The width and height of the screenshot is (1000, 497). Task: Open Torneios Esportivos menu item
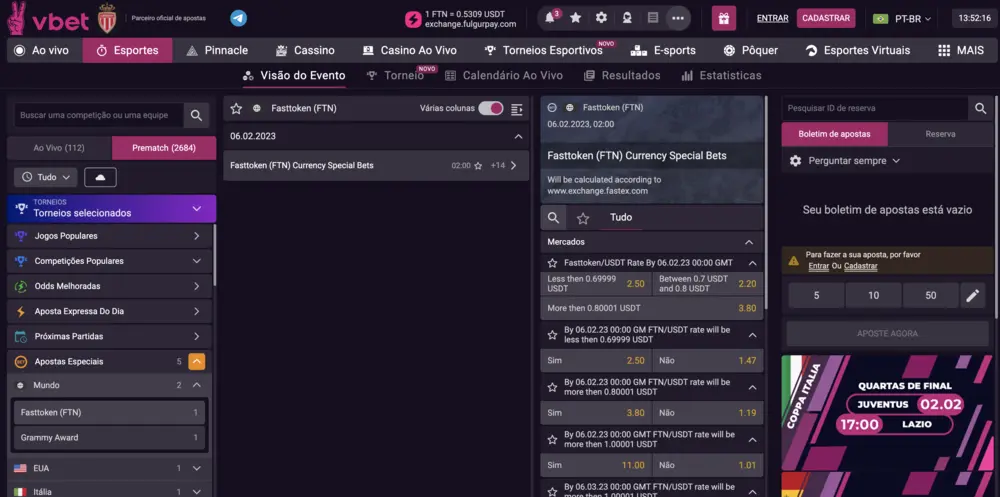click(x=544, y=50)
